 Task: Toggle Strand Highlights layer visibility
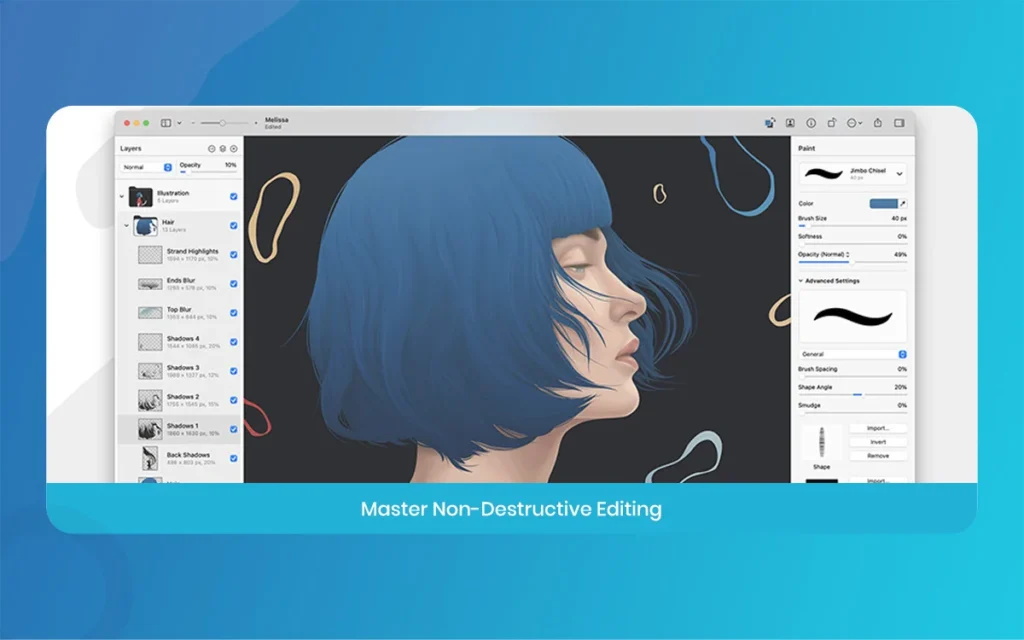pyautogui.click(x=234, y=255)
